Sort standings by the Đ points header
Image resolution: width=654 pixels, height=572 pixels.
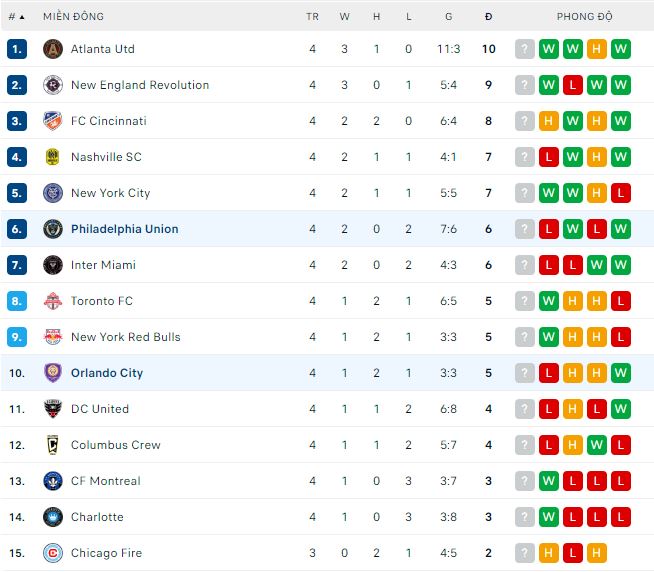pos(488,17)
